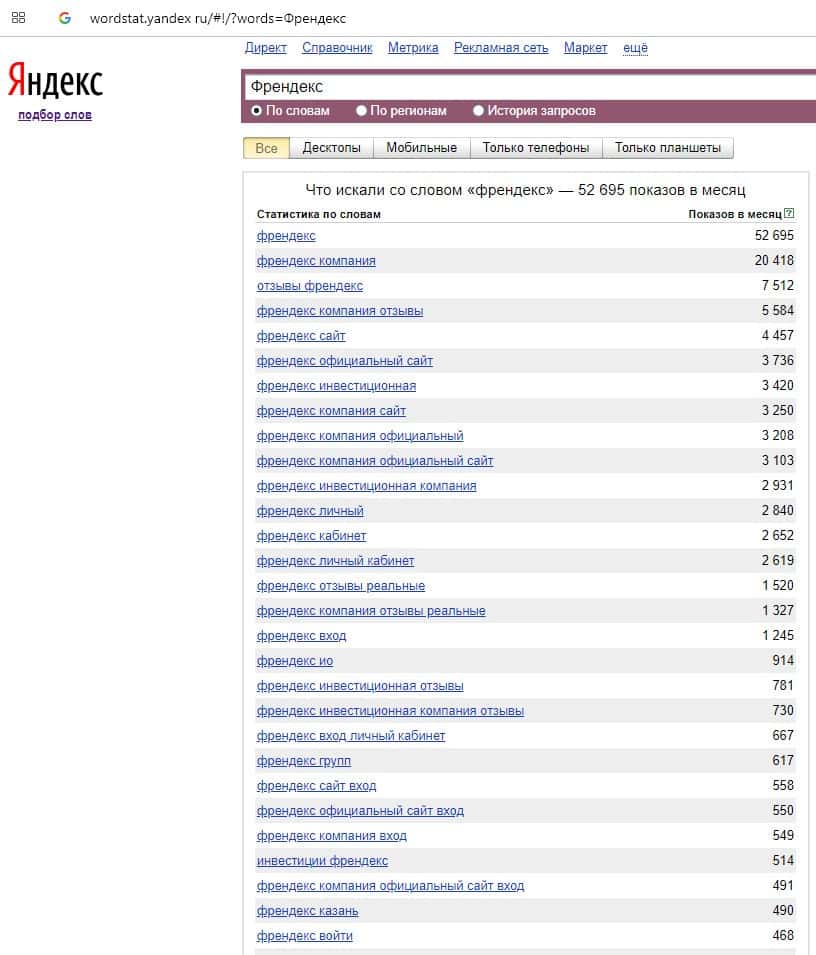Switch to the Только телефоны tab
This screenshot has width=816, height=955.
click(536, 148)
